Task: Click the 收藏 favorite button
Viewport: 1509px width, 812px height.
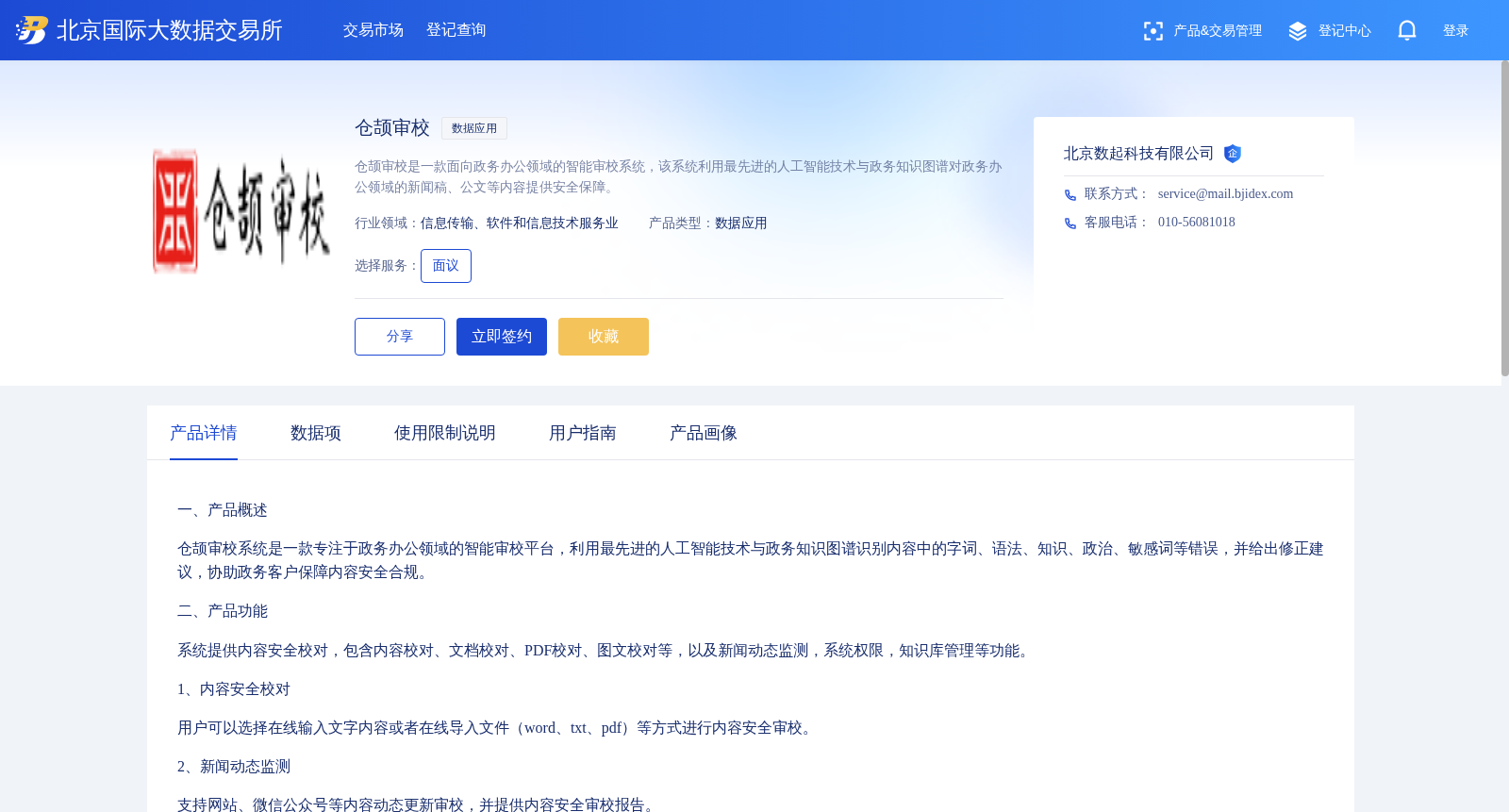Action: tap(604, 337)
